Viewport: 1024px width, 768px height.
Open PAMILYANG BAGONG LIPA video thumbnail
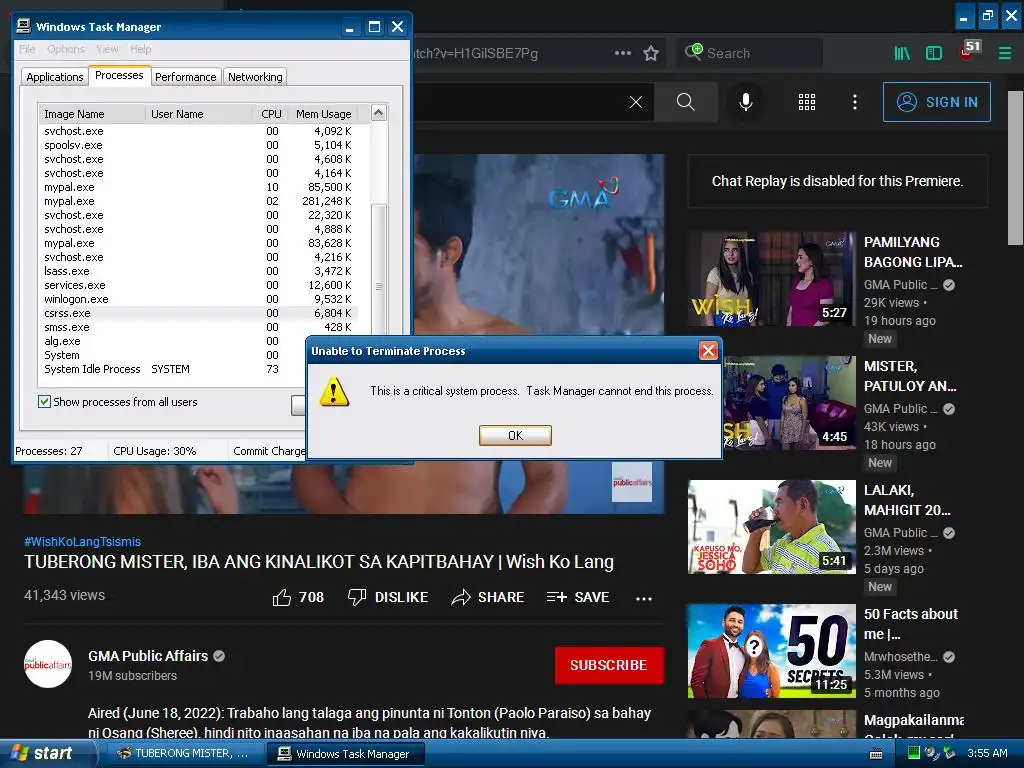pos(771,279)
